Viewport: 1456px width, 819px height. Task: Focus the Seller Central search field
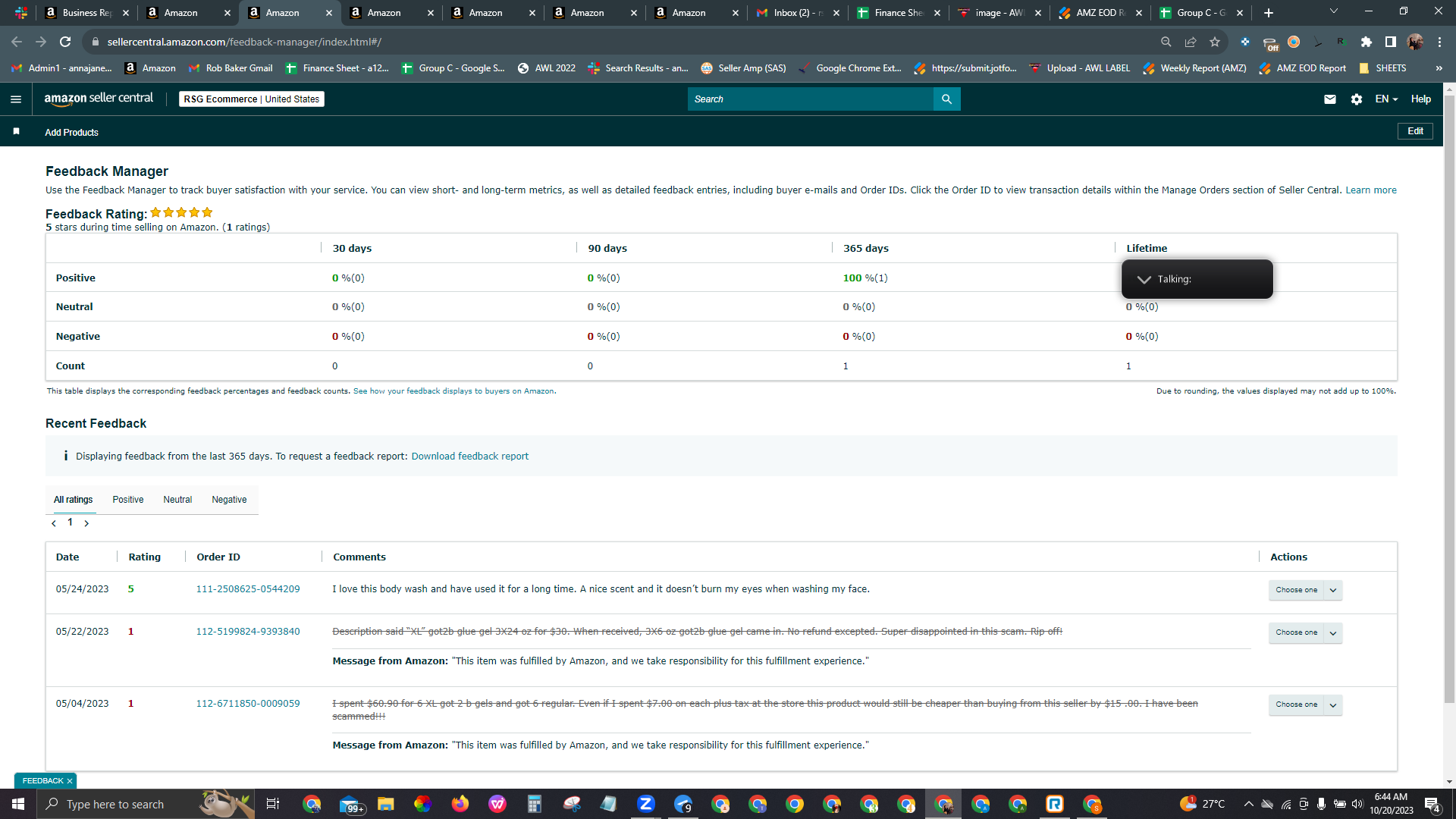coord(810,99)
